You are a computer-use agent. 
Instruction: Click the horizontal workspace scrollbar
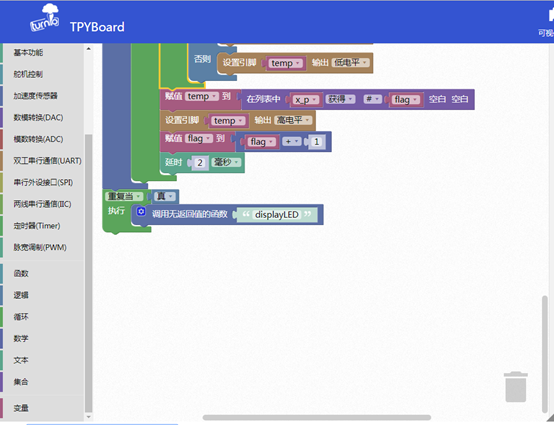click(317, 417)
